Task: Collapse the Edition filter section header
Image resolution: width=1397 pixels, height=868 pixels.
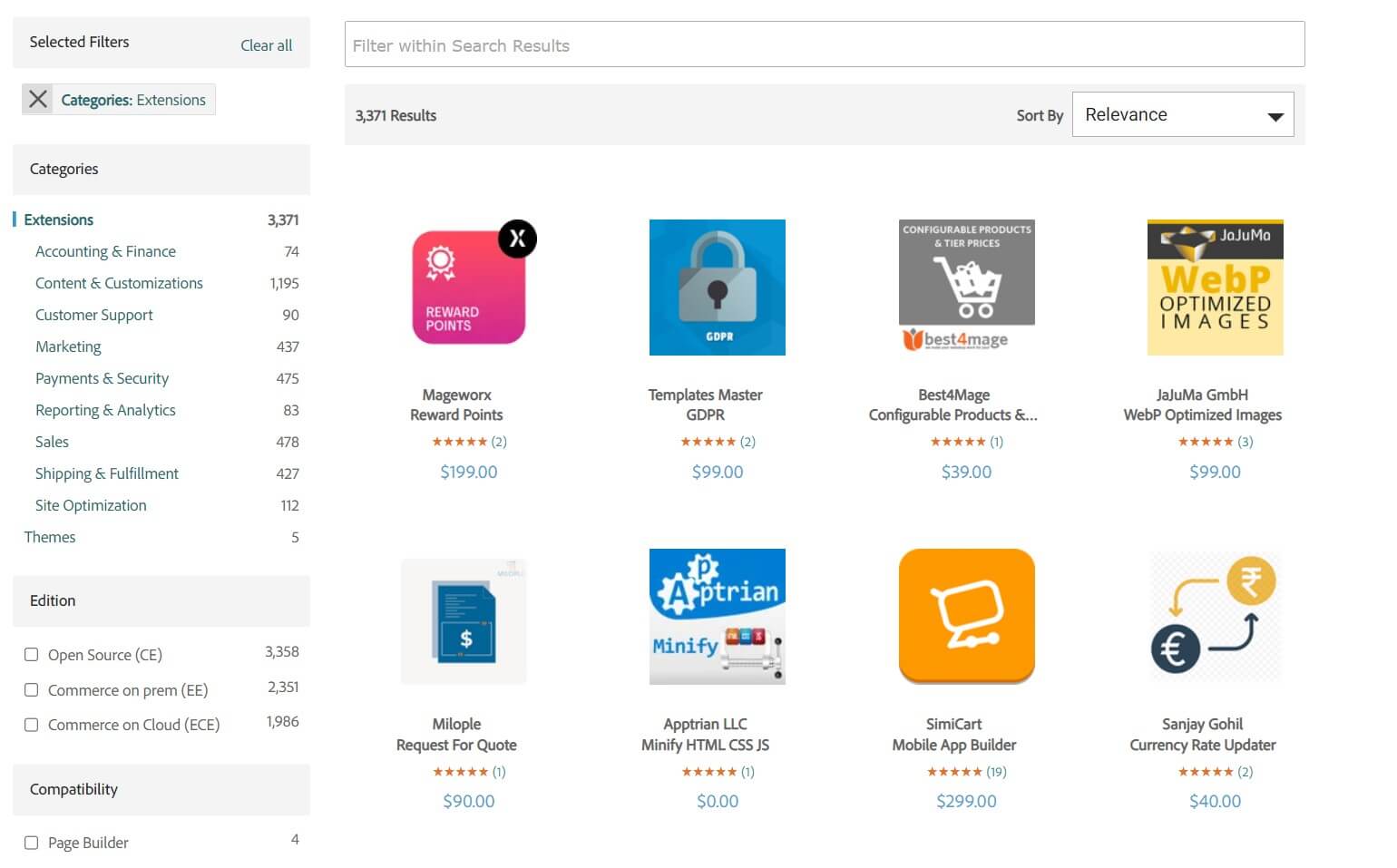Action: [161, 600]
